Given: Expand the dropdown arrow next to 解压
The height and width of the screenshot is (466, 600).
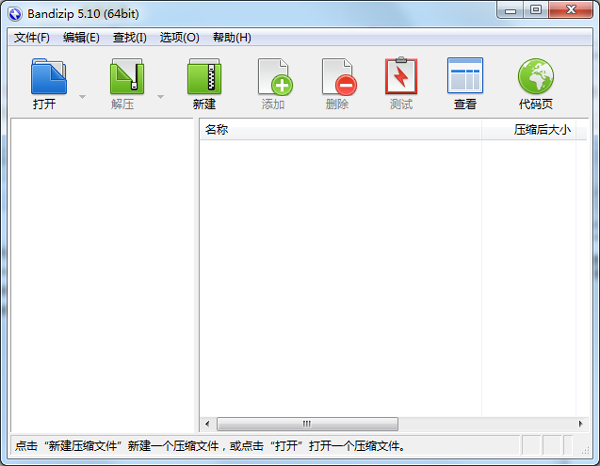Looking at the screenshot, I should (161, 97).
